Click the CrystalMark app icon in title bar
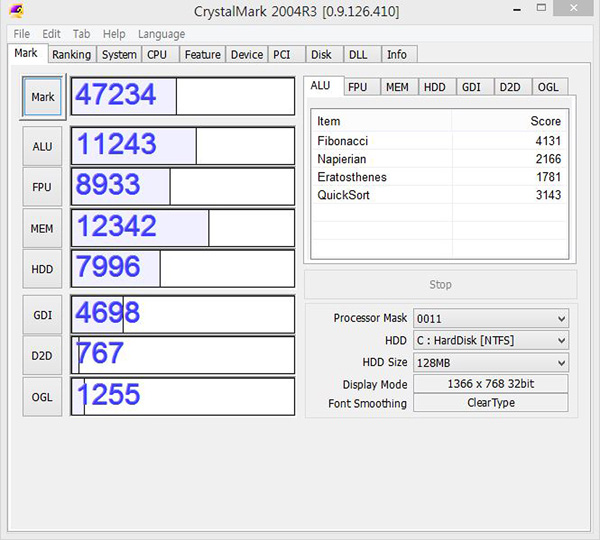Viewport: 600px width, 540px height. click(16, 10)
